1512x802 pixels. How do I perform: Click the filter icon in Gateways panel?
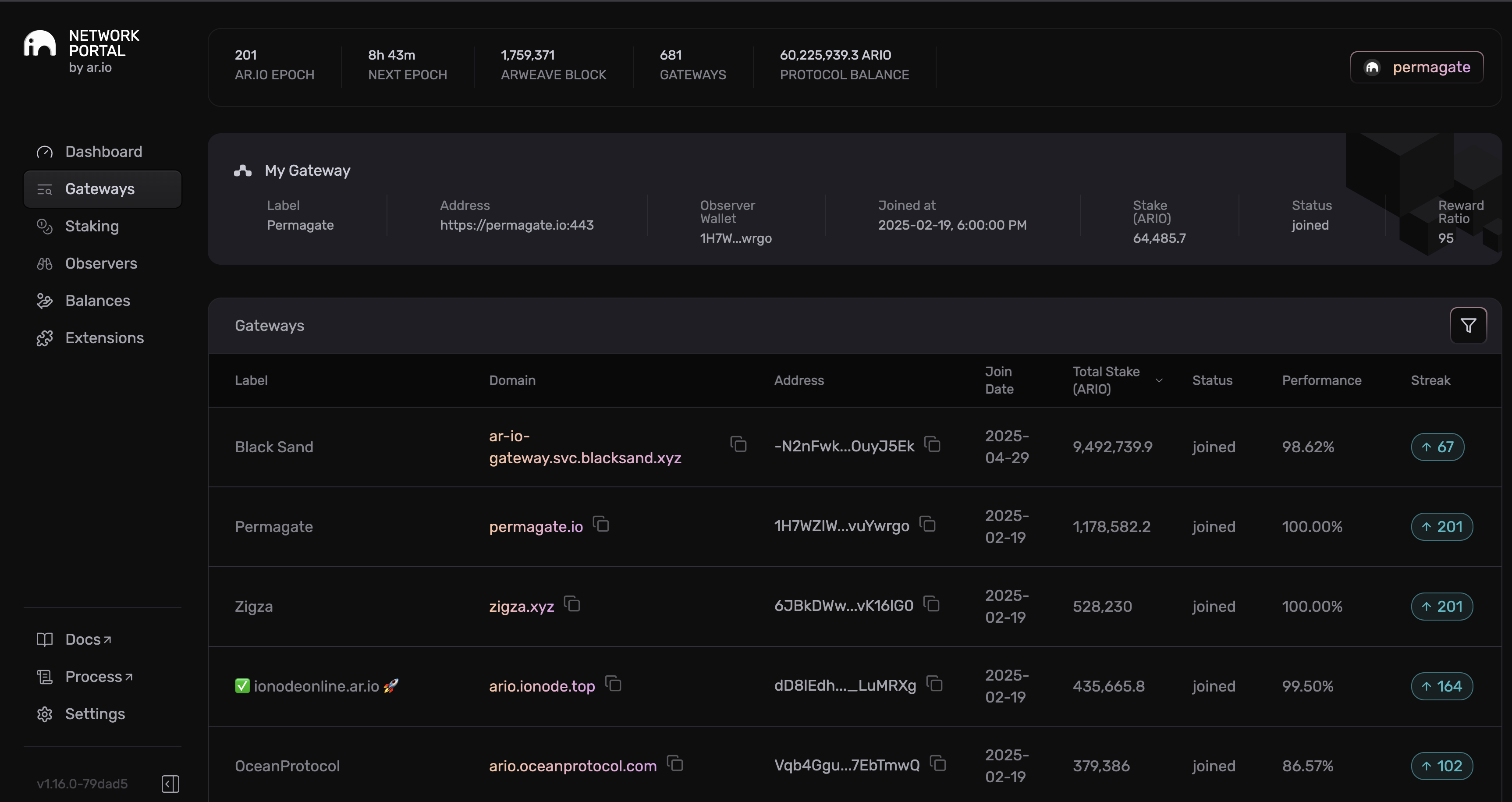(x=1468, y=325)
